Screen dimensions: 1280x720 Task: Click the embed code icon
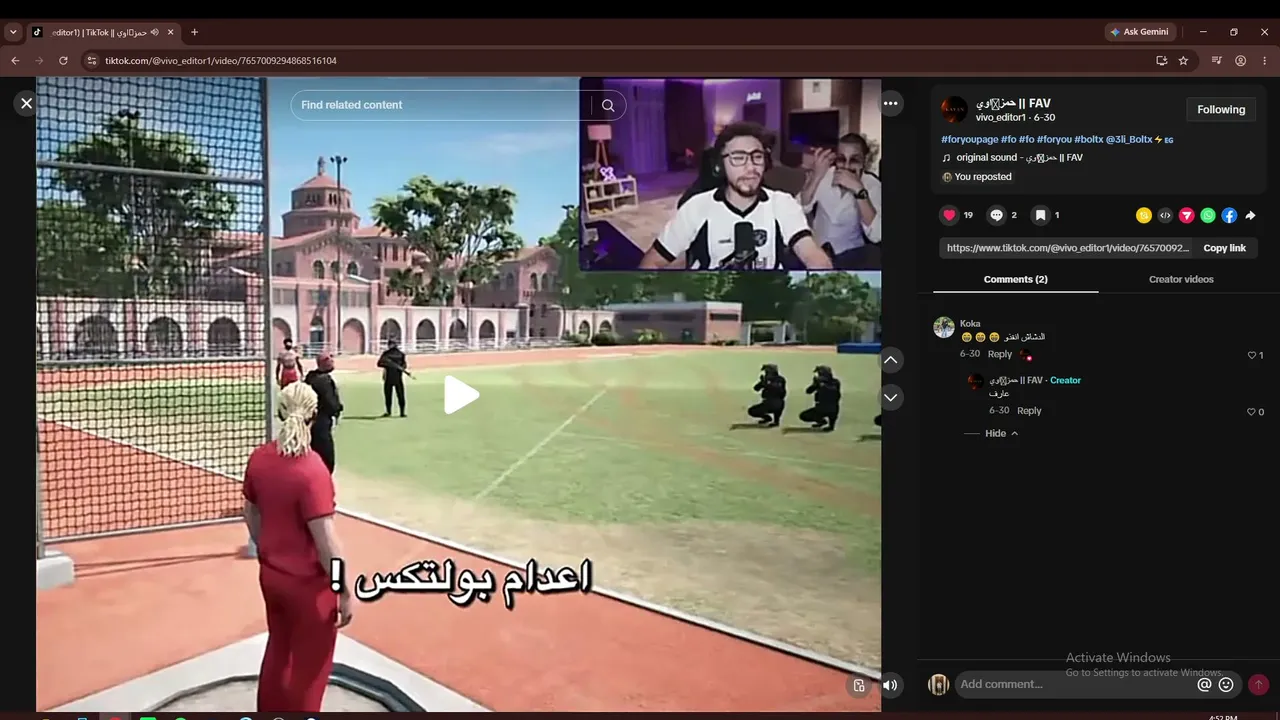pyautogui.click(x=1165, y=215)
